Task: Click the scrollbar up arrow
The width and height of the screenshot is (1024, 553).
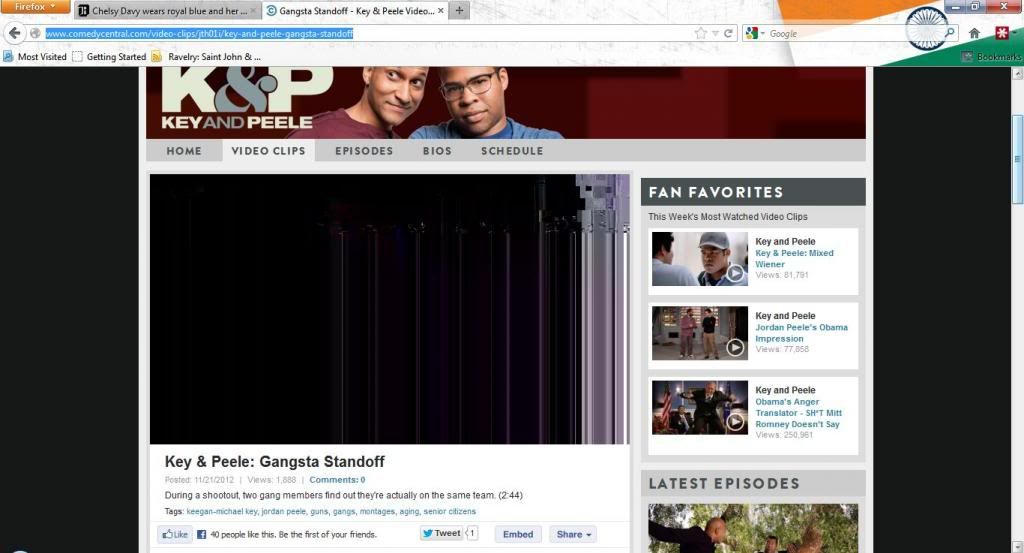Action: pyautogui.click(x=1017, y=73)
